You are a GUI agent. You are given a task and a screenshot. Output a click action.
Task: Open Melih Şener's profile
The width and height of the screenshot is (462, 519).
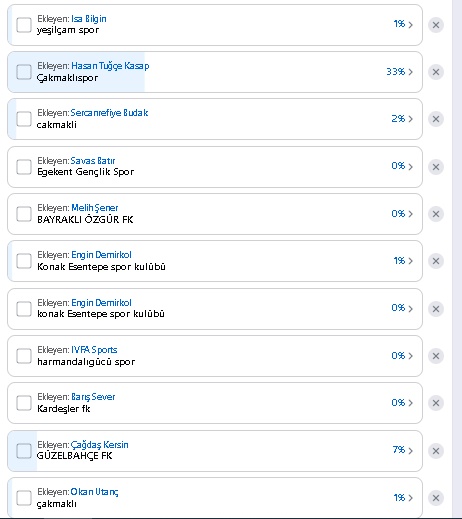(x=95, y=208)
